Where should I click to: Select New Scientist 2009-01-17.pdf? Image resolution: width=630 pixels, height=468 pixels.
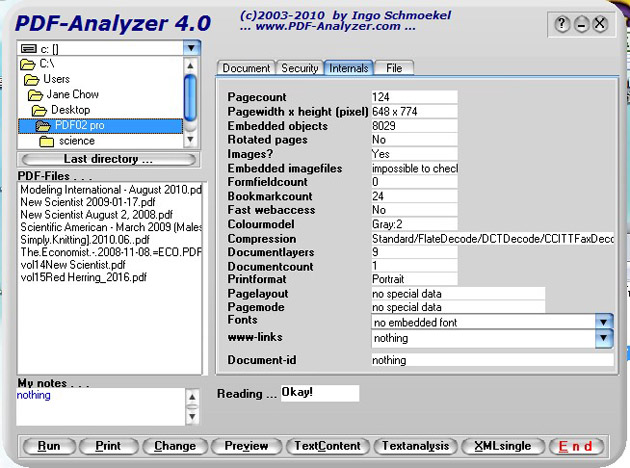[88, 202]
